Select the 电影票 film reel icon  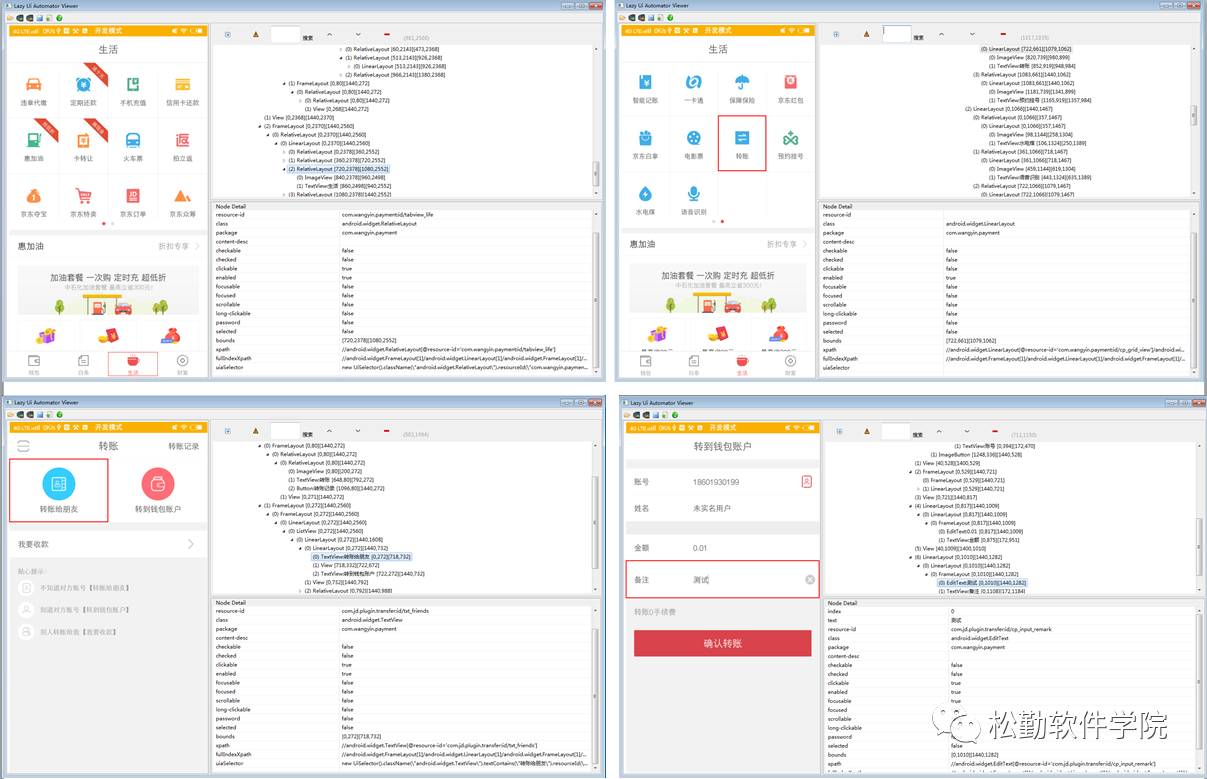(694, 138)
